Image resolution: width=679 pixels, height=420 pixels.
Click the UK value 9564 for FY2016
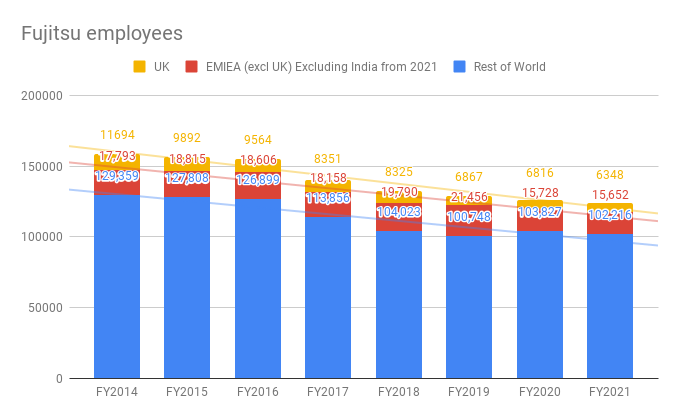(x=258, y=140)
